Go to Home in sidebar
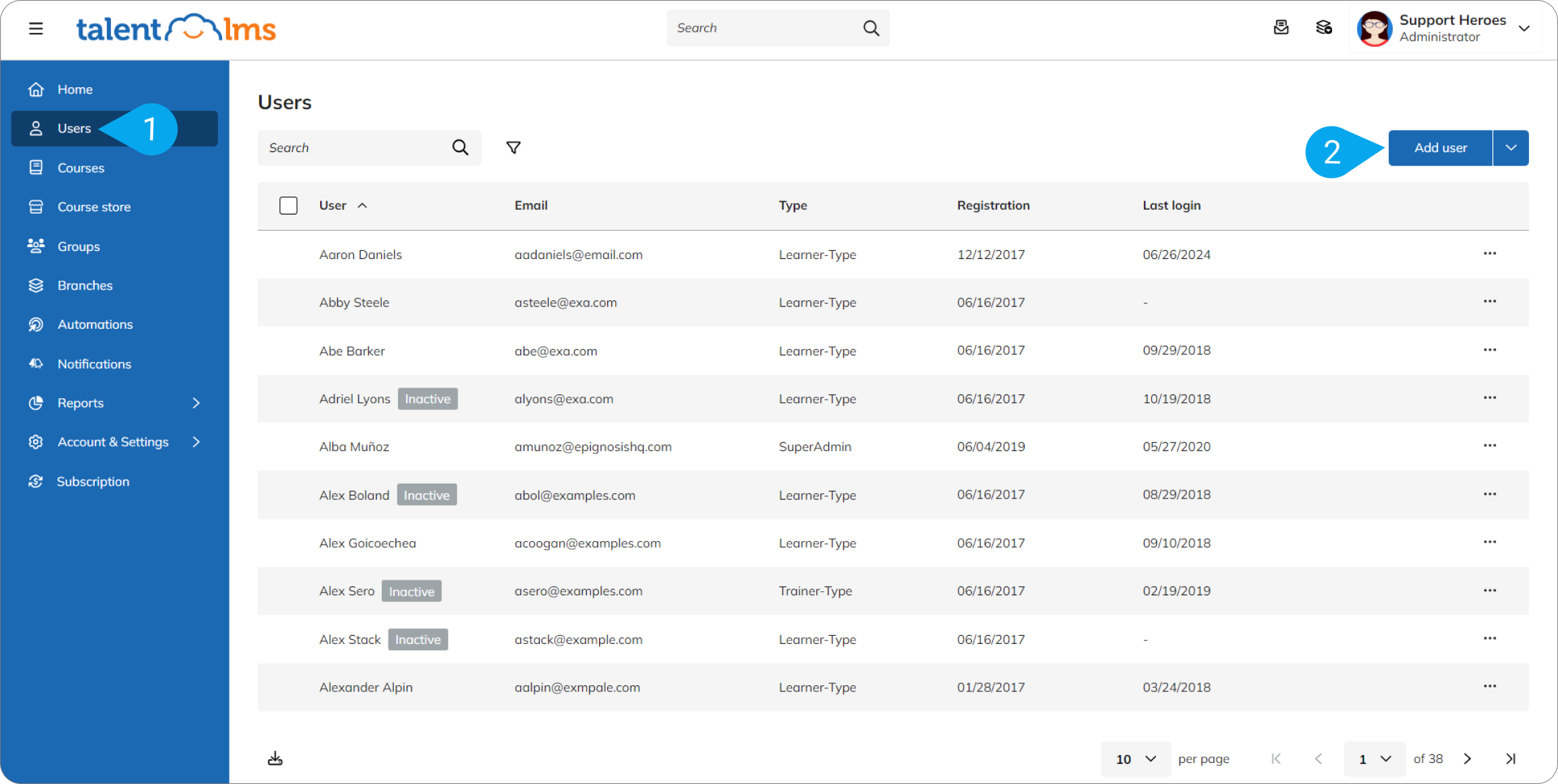Screen dimensions: 1558x784 tap(114, 89)
